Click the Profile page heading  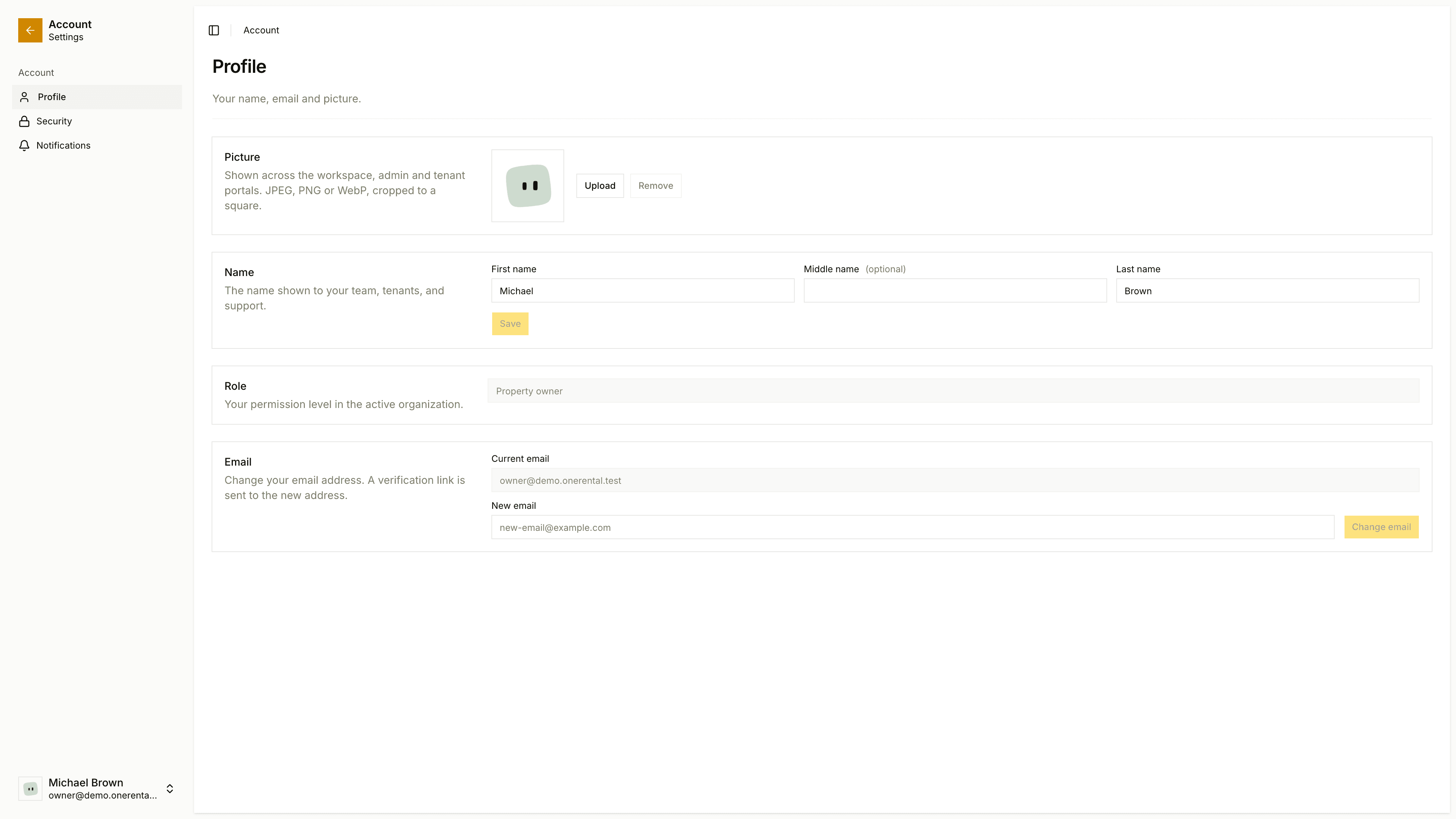point(239,67)
